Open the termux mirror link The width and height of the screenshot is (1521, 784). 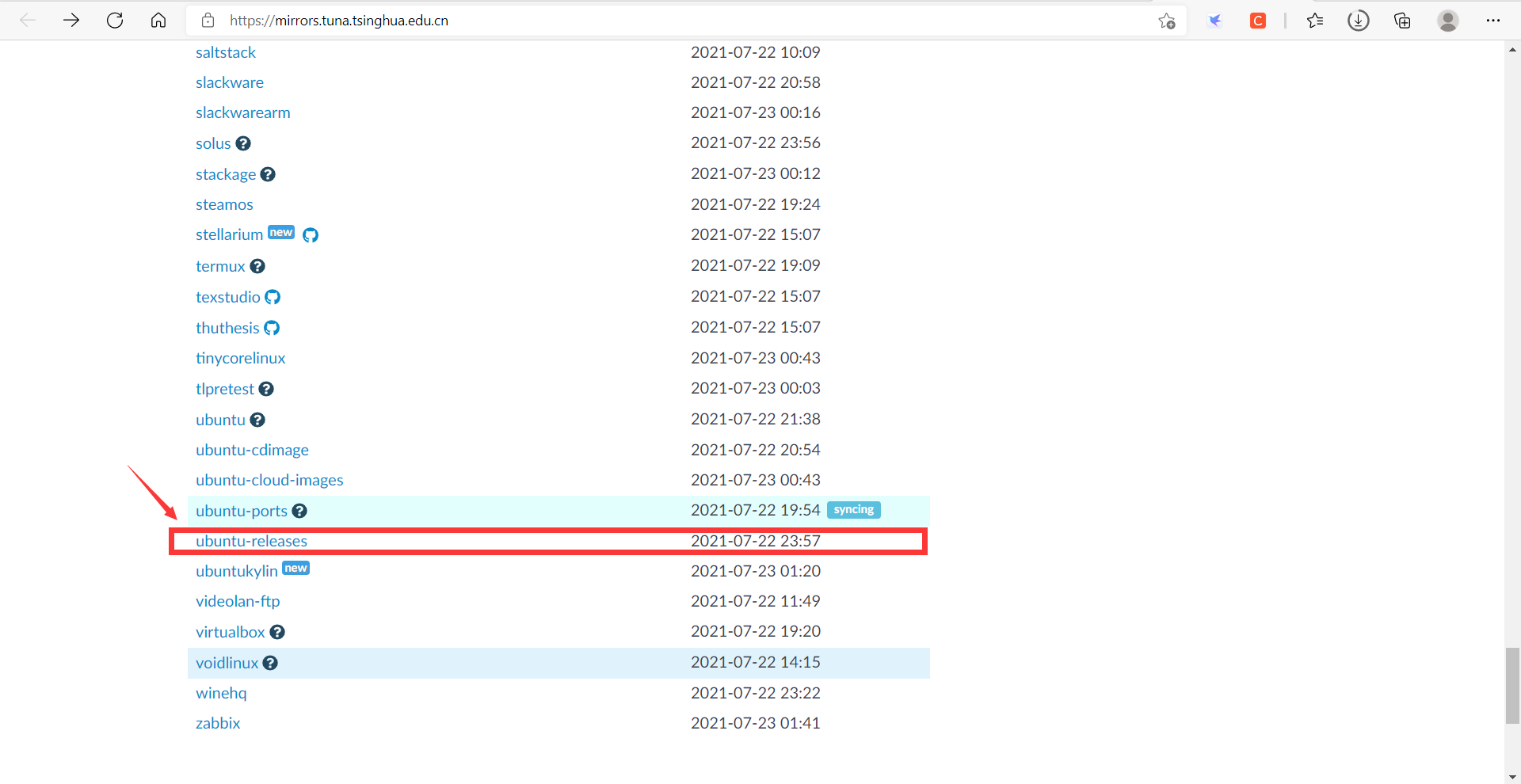220,266
